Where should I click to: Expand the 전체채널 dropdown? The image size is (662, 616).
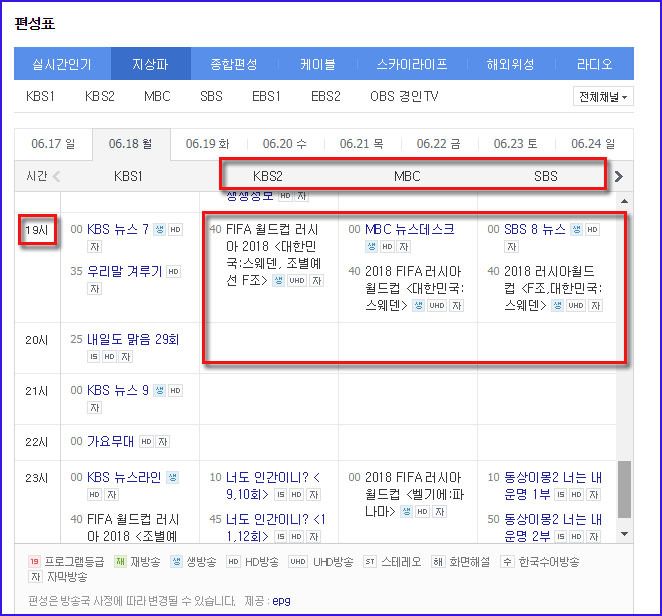tap(603, 97)
